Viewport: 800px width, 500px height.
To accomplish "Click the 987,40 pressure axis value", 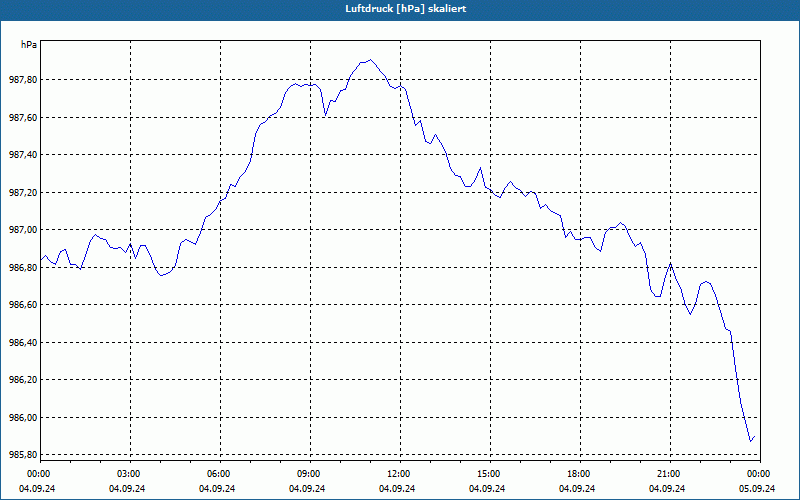I will (23, 155).
